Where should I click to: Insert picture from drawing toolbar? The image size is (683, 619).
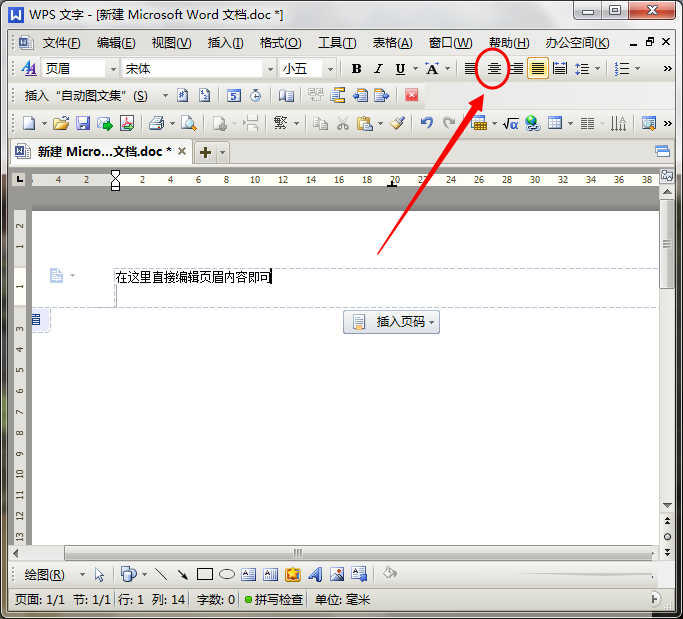point(337,575)
